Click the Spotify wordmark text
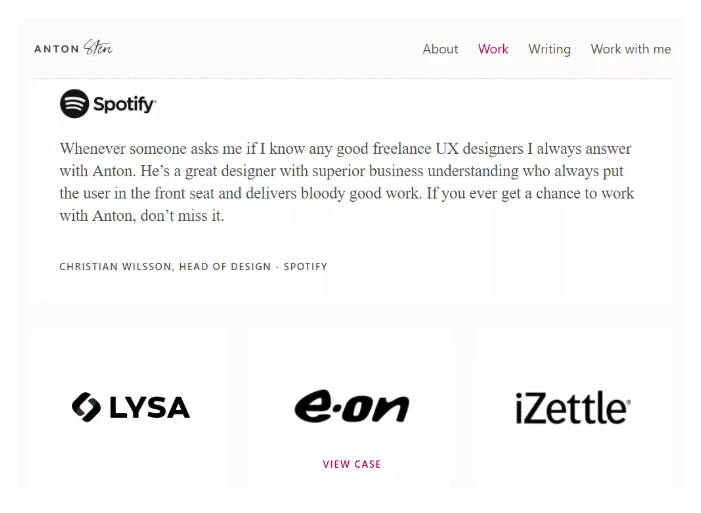 pyautogui.click(x=124, y=104)
